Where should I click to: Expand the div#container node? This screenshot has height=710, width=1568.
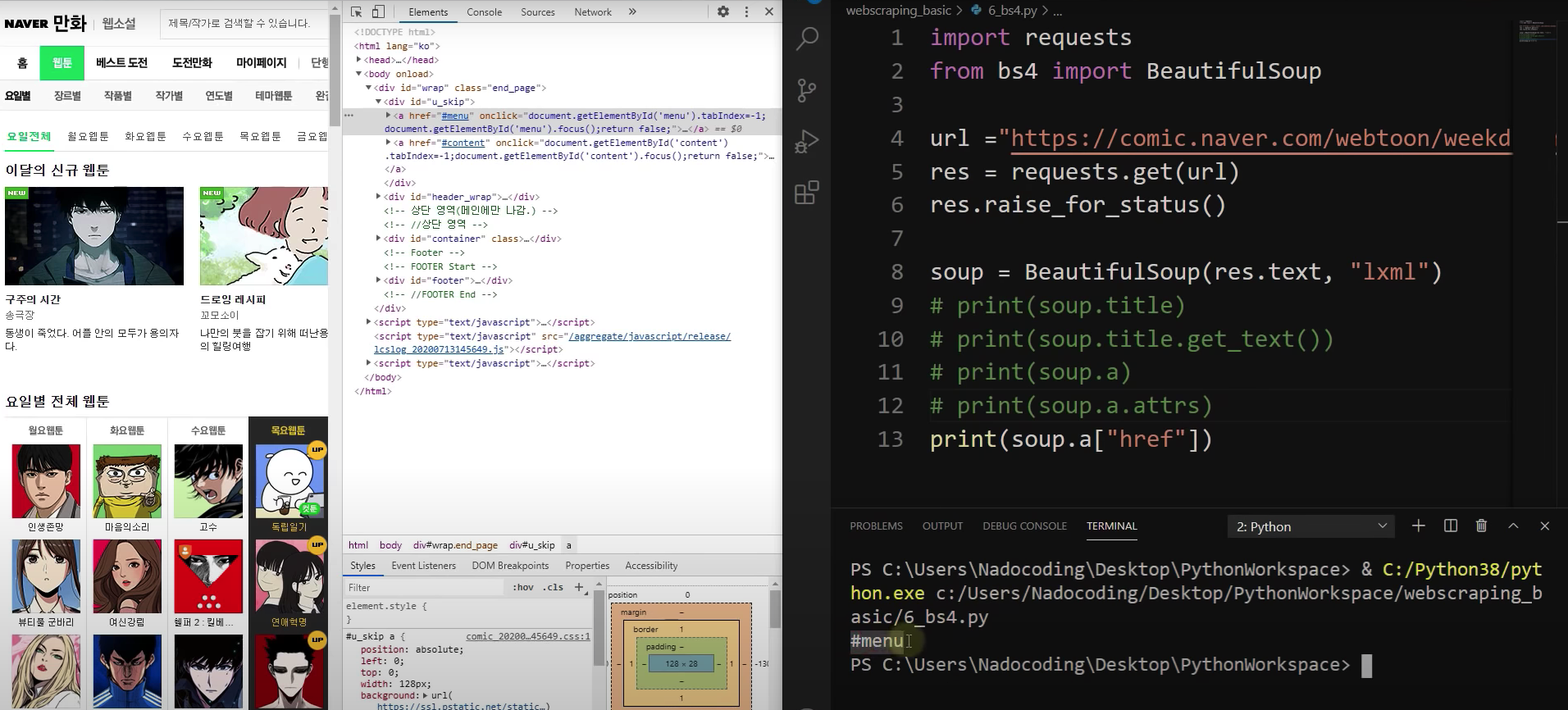[x=378, y=239]
